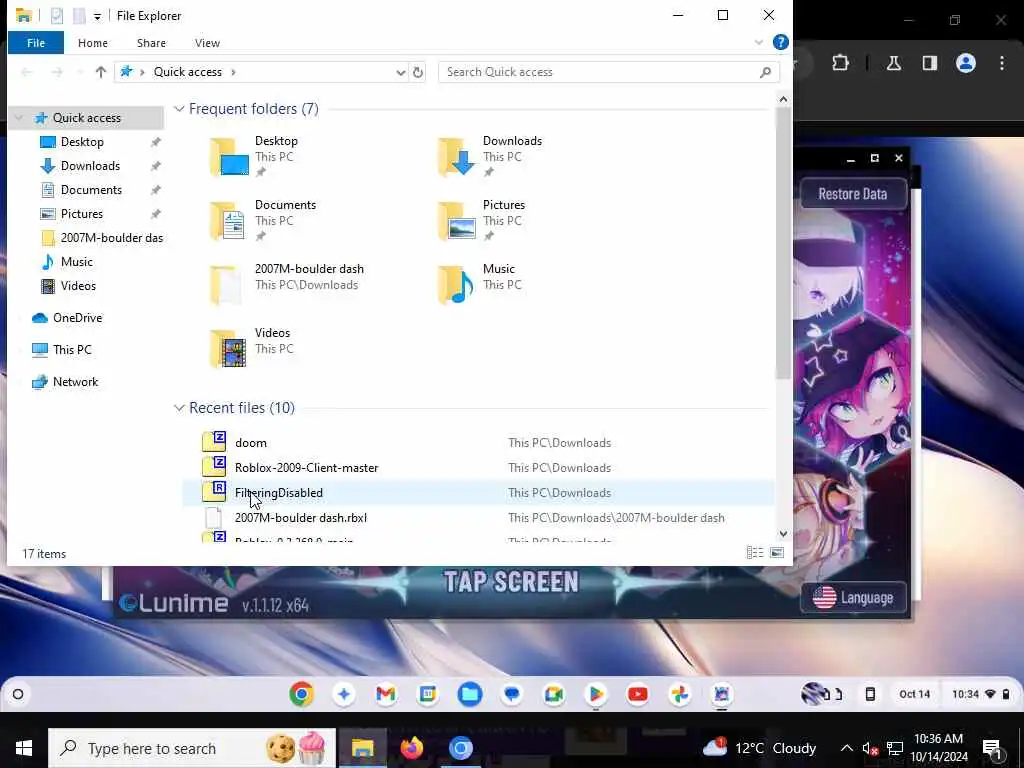This screenshot has width=1024, height=768.
Task: Switch to the Home ribbon tab
Action: coord(93,43)
